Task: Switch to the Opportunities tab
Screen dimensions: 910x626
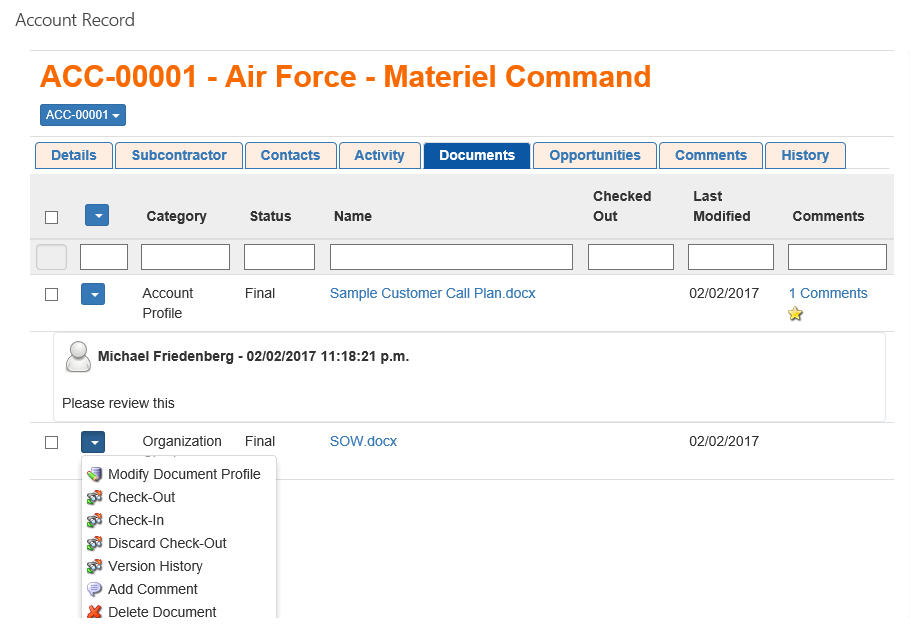Action: click(595, 155)
